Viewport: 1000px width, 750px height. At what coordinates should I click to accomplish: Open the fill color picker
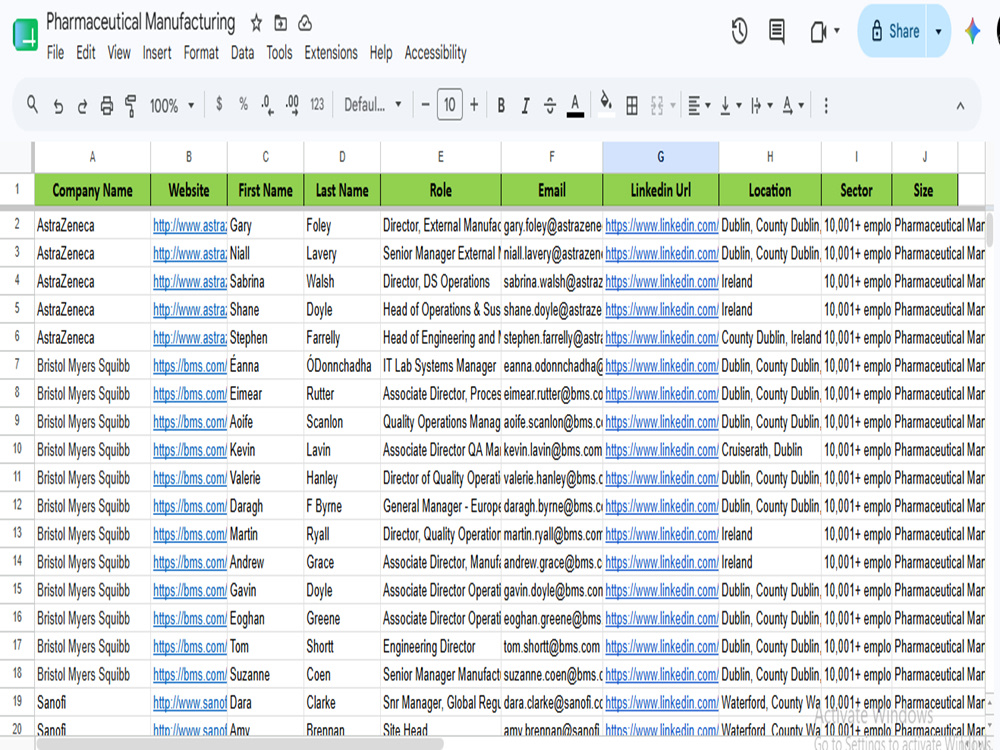(606, 105)
